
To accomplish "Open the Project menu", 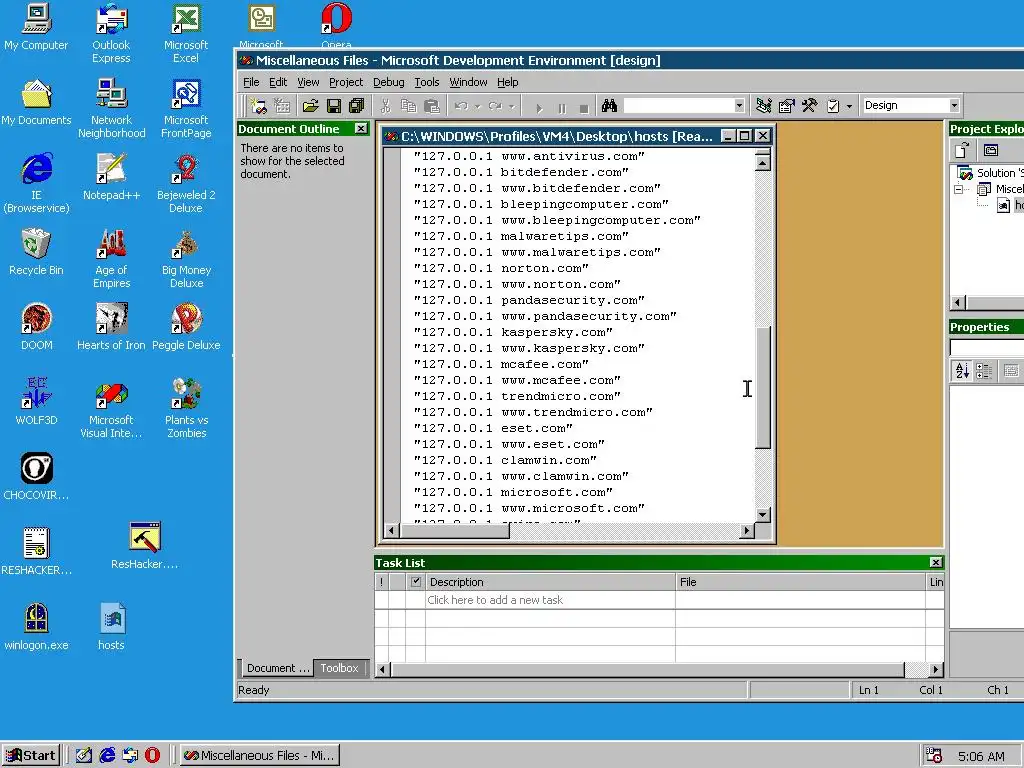I will click(345, 82).
